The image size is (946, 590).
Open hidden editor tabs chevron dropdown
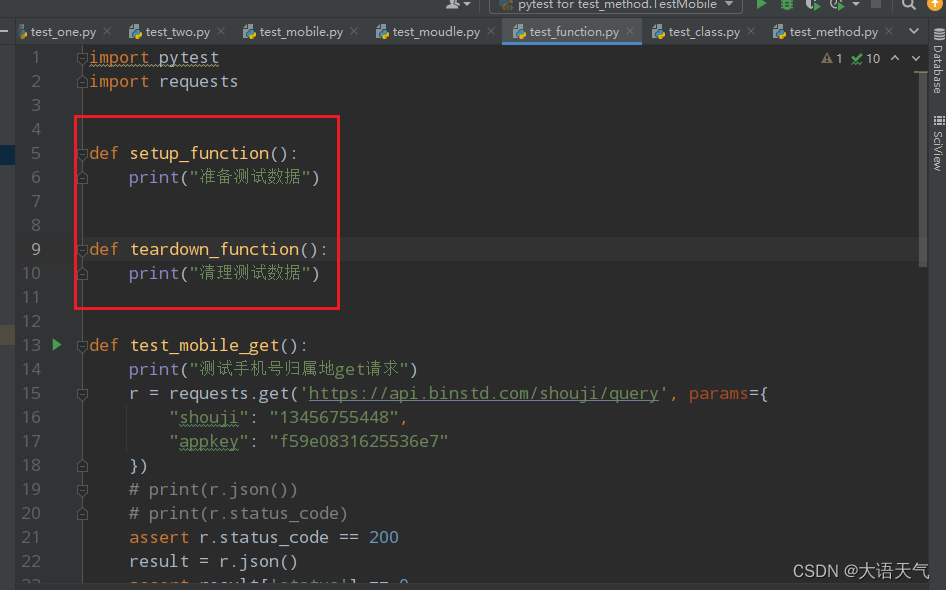pos(912,30)
